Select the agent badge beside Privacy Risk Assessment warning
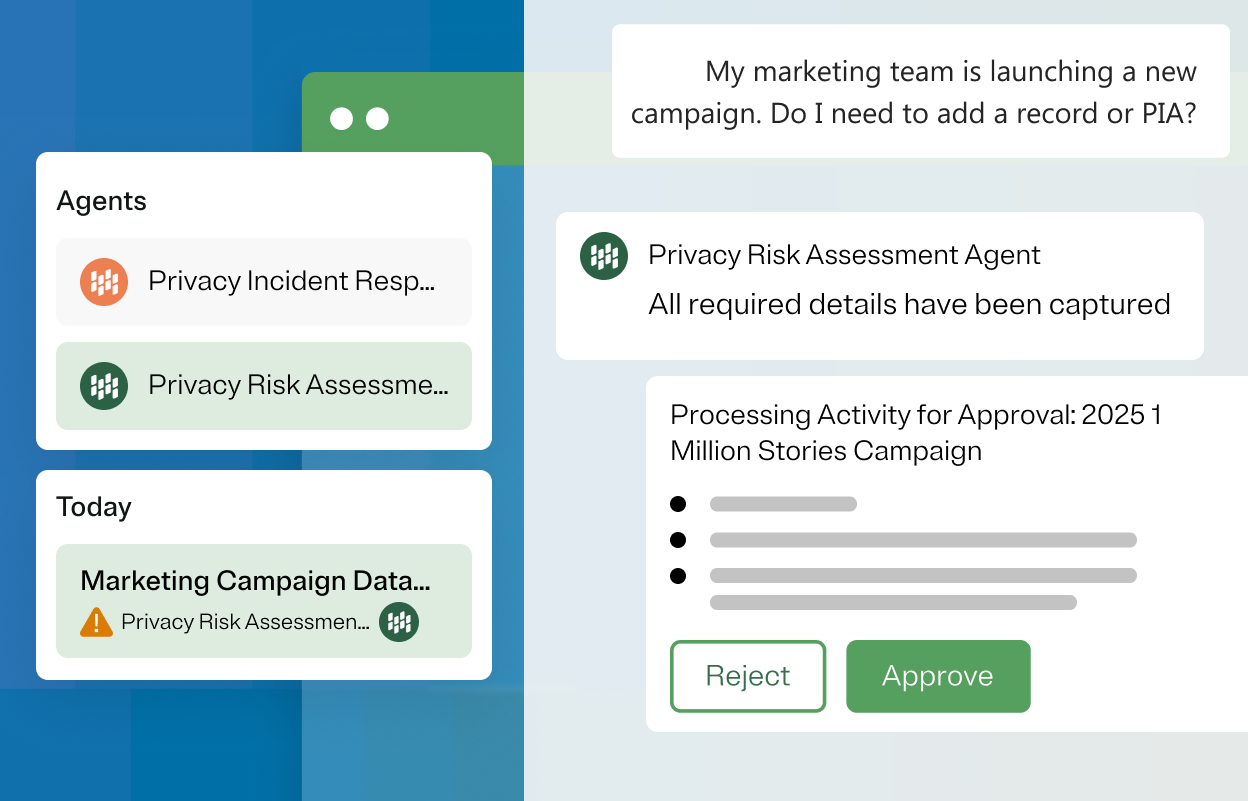Image resolution: width=1248 pixels, height=801 pixels. (399, 621)
